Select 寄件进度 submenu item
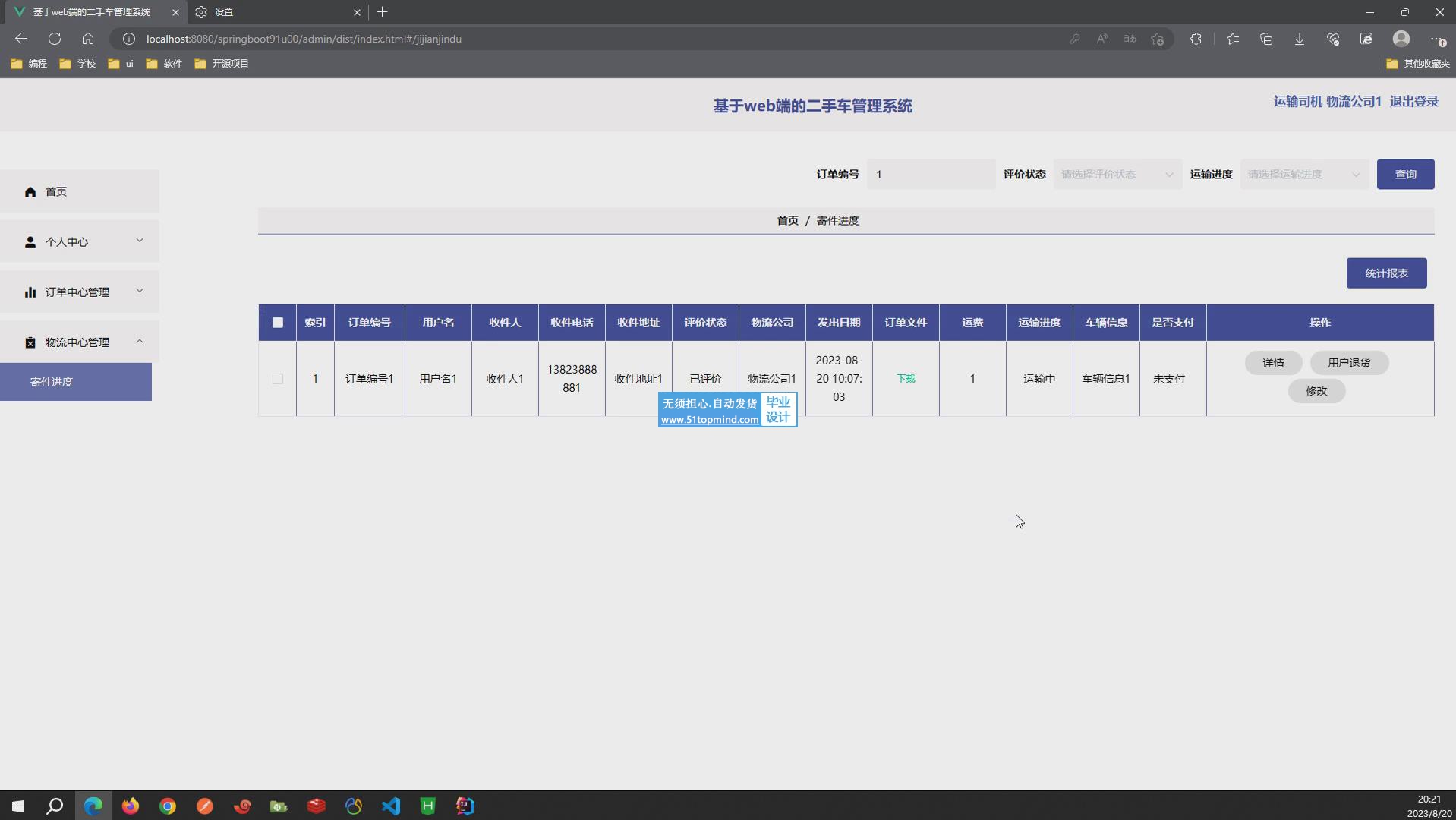Screen dimensions: 1456x820 76,382
